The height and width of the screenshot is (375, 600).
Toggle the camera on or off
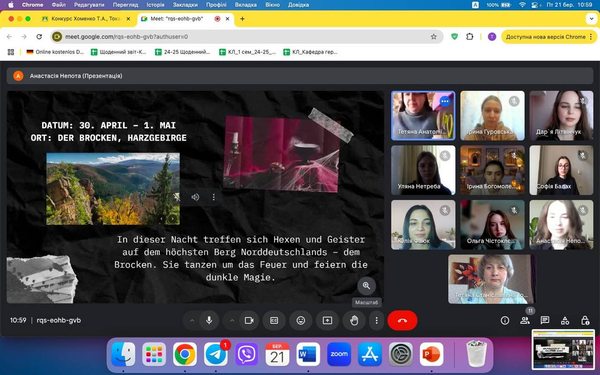click(x=249, y=320)
